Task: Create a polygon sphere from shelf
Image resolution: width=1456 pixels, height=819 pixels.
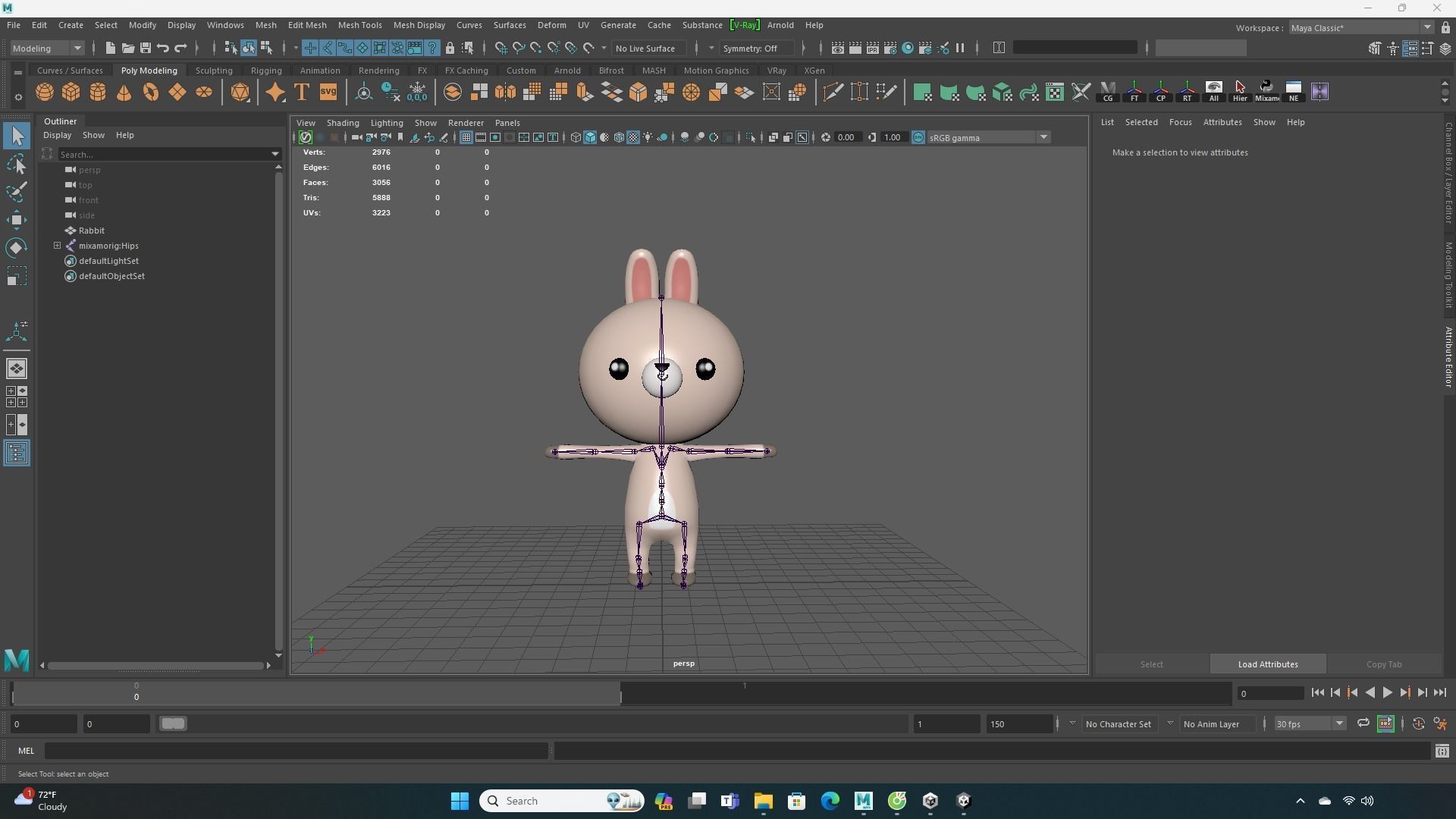Action: pos(45,93)
